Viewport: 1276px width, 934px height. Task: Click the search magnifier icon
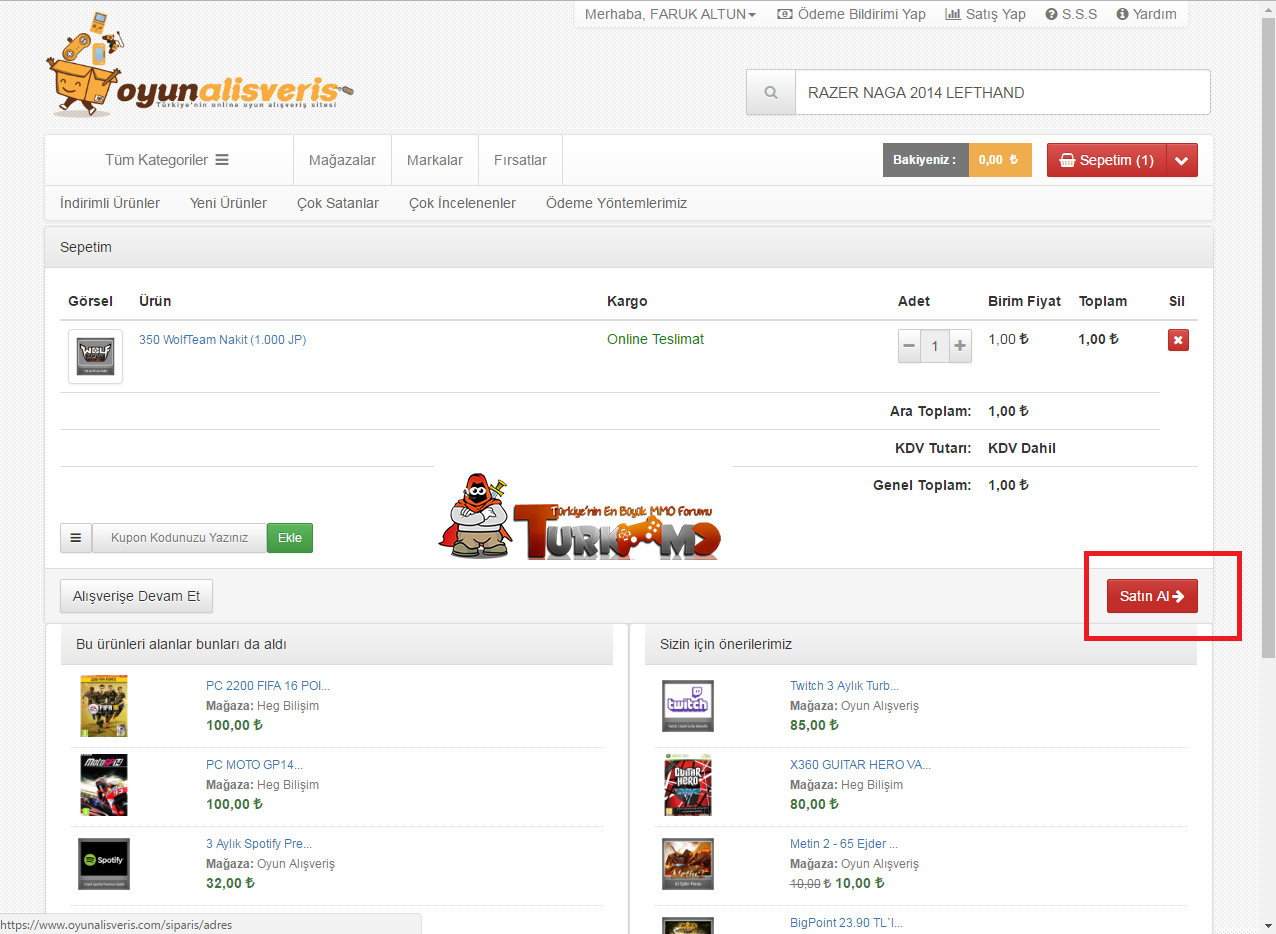(x=770, y=93)
